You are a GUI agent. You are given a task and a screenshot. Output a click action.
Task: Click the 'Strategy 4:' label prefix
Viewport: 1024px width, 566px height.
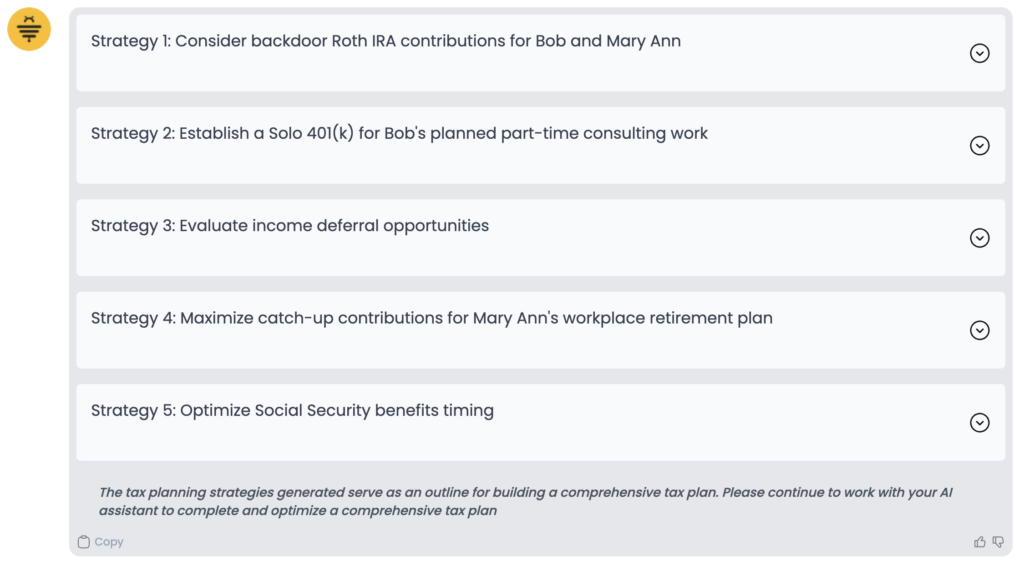pos(132,318)
